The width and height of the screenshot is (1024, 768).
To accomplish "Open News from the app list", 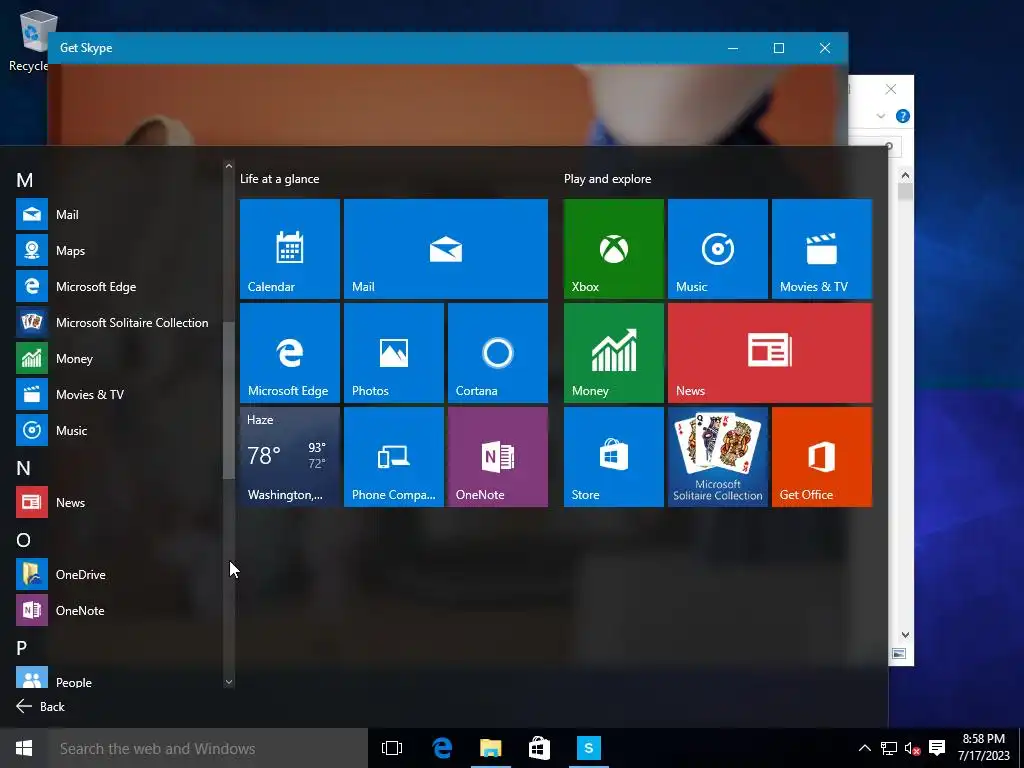I will [118, 502].
